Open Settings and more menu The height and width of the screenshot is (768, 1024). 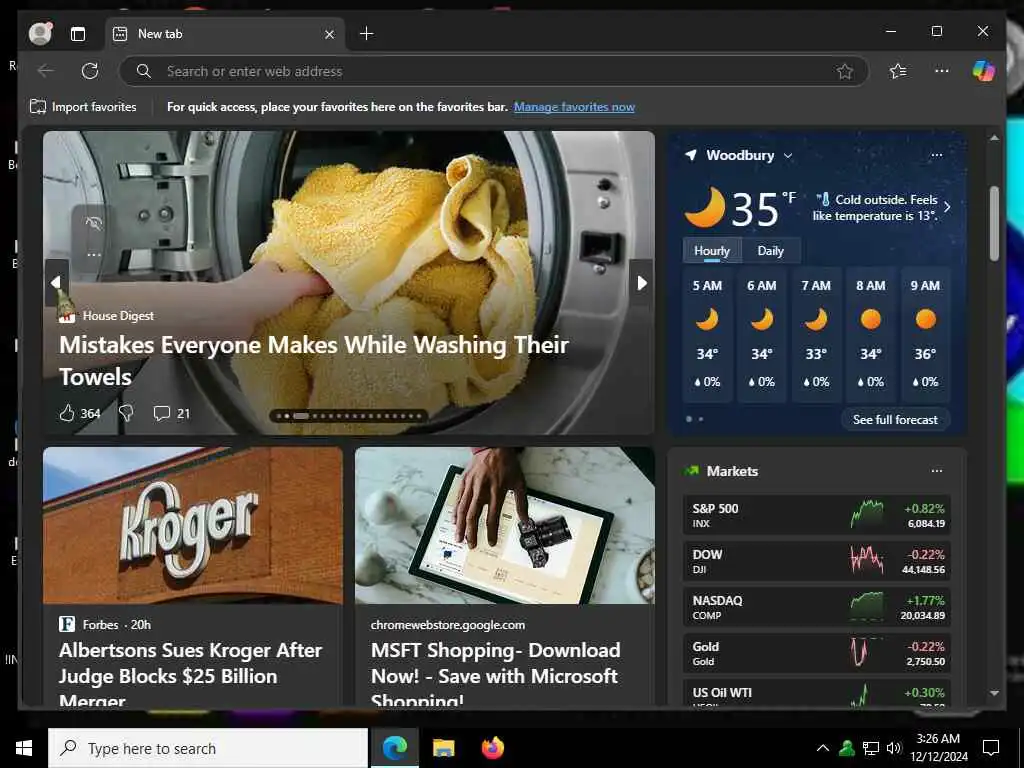(942, 71)
